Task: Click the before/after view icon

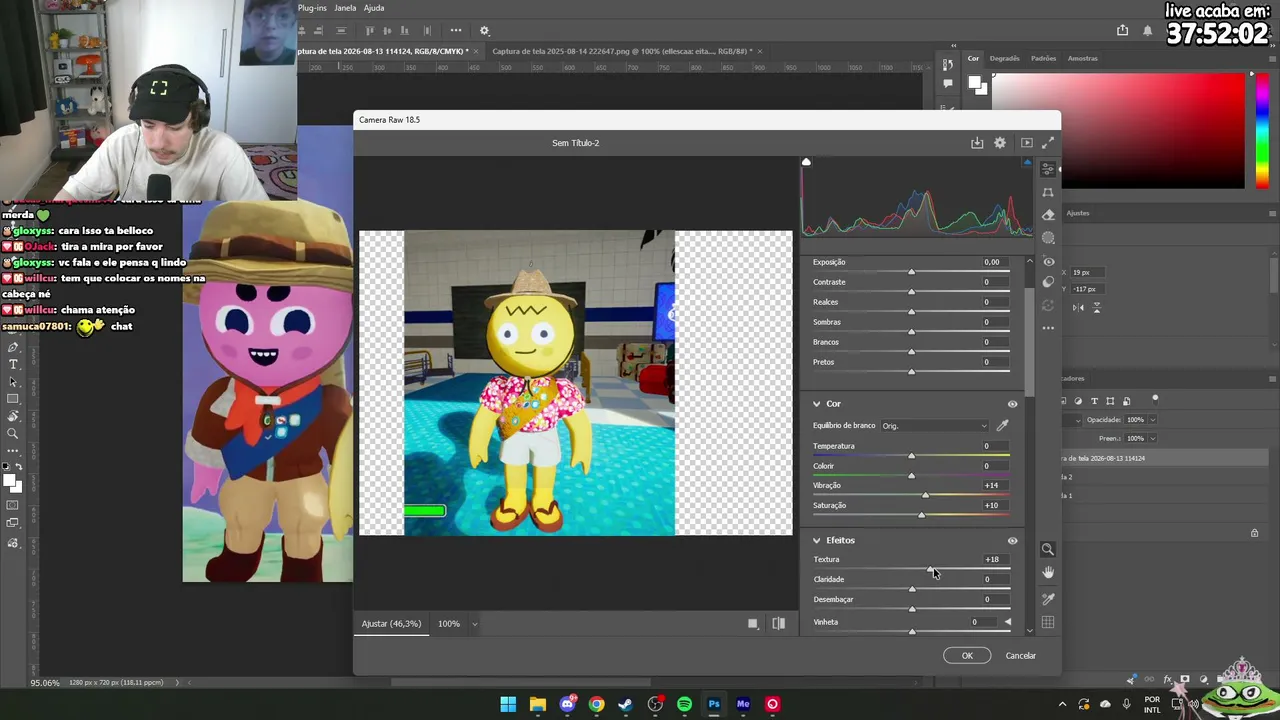Action: coord(779,624)
